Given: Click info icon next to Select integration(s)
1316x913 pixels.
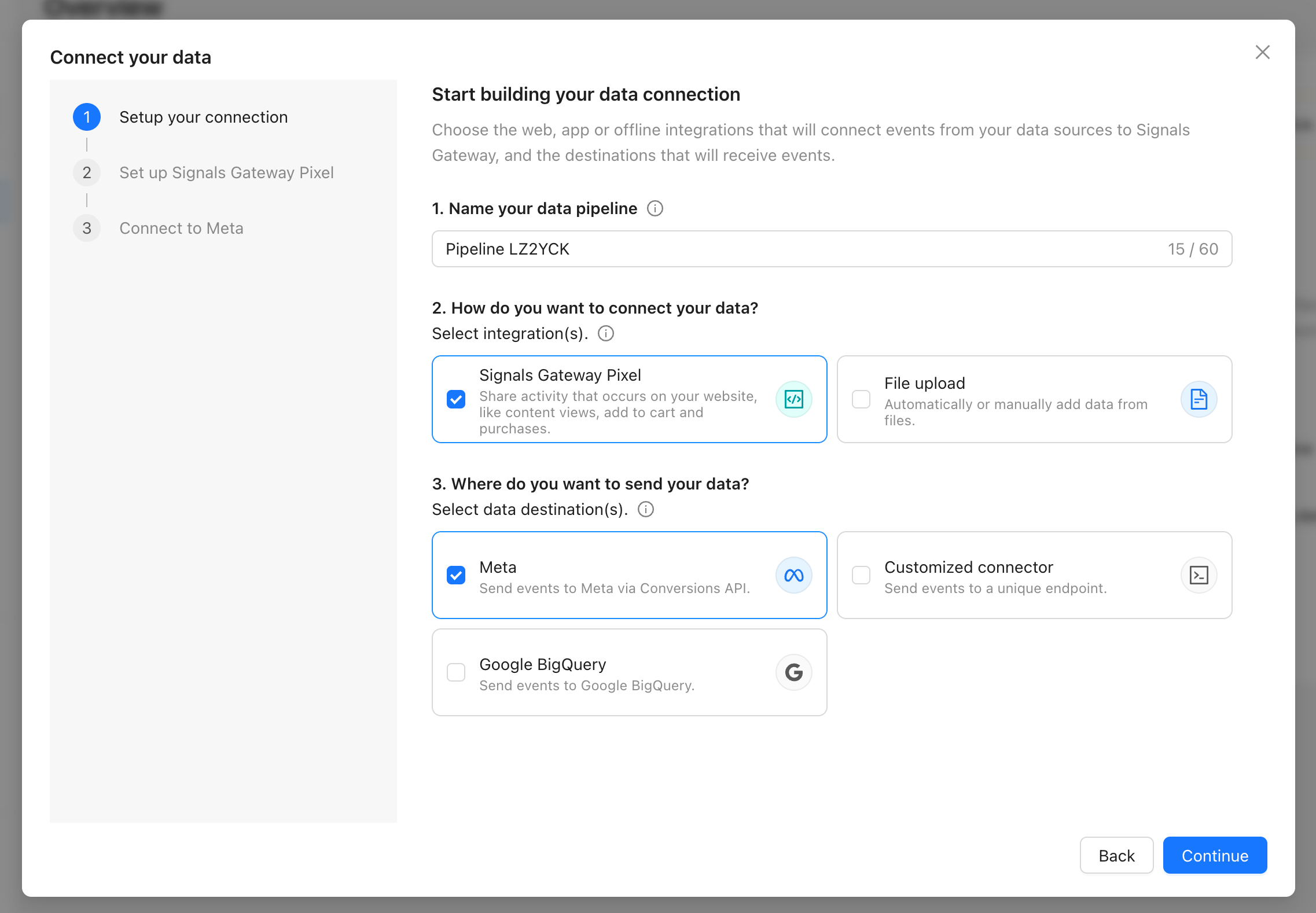Looking at the screenshot, I should [606, 333].
